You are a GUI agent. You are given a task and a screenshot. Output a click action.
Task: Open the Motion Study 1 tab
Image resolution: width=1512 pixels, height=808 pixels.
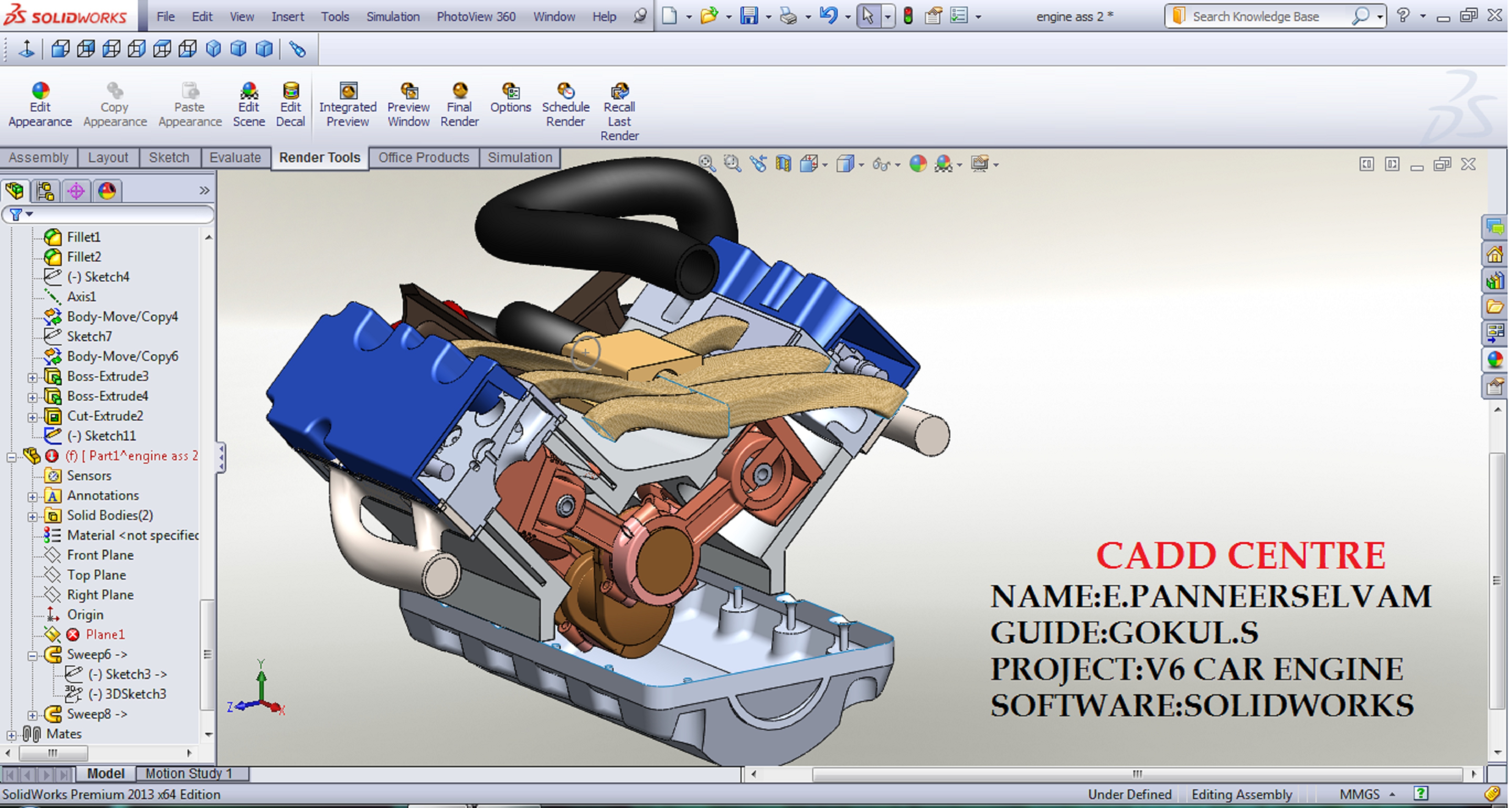tap(189, 773)
